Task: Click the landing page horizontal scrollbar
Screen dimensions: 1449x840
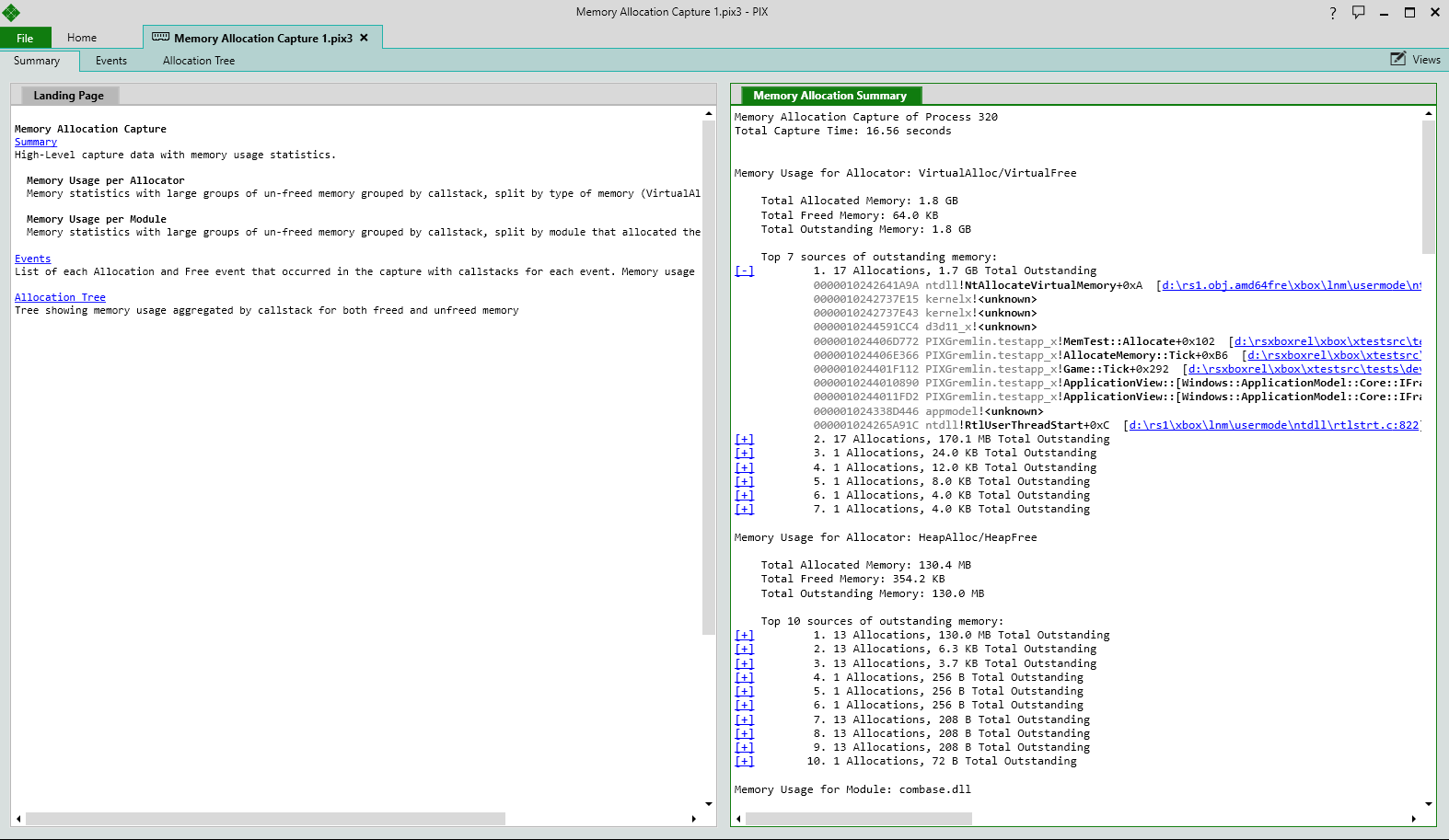Action: click(265, 819)
